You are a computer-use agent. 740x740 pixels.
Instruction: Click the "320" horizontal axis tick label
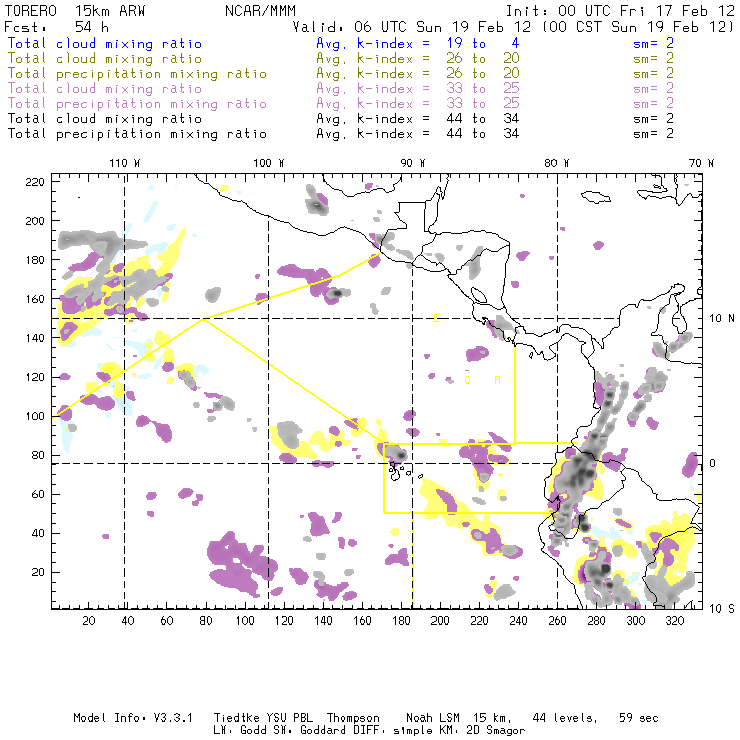tap(674, 621)
